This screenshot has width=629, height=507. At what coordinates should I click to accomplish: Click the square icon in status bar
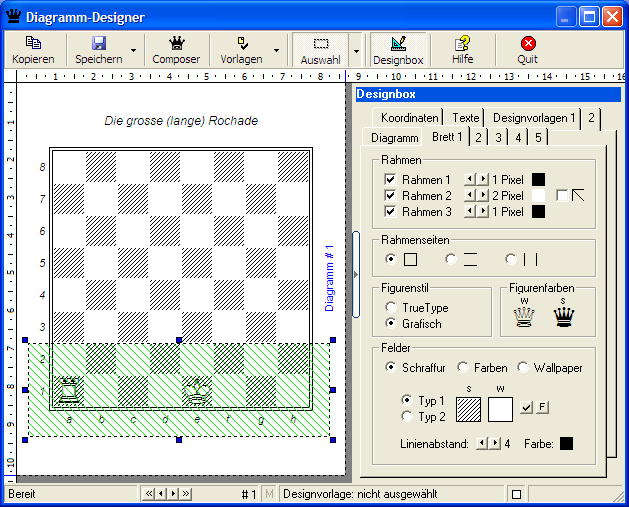[x=516, y=494]
